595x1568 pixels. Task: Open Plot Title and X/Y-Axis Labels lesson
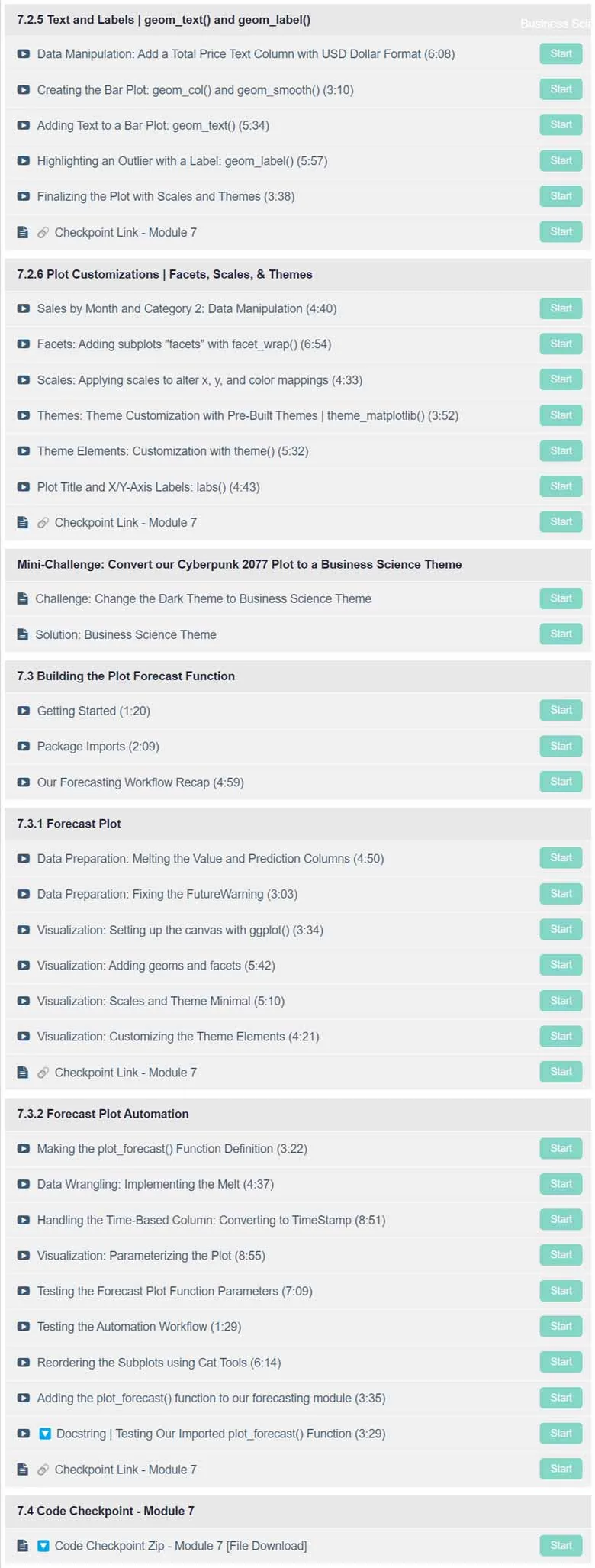pos(149,487)
